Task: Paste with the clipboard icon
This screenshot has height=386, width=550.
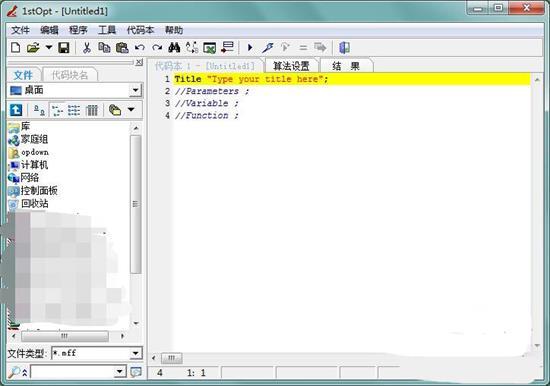Action: coord(122,47)
